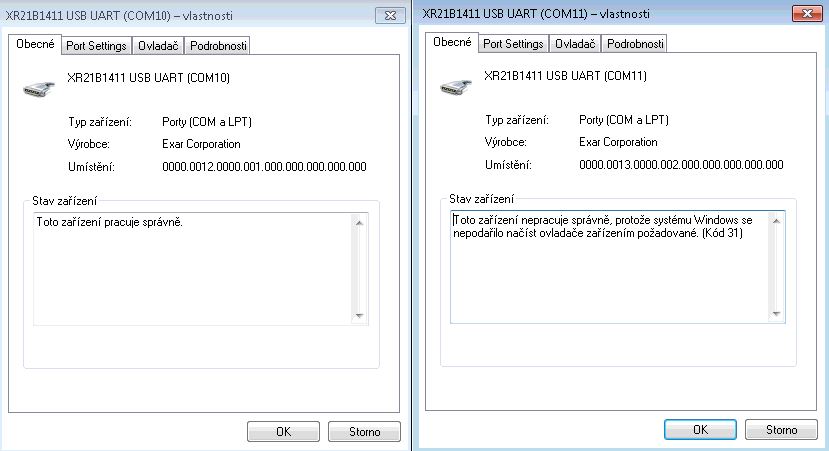
Task: Click 'Umístění:' label in COM10 window
Action: click(x=91, y=167)
